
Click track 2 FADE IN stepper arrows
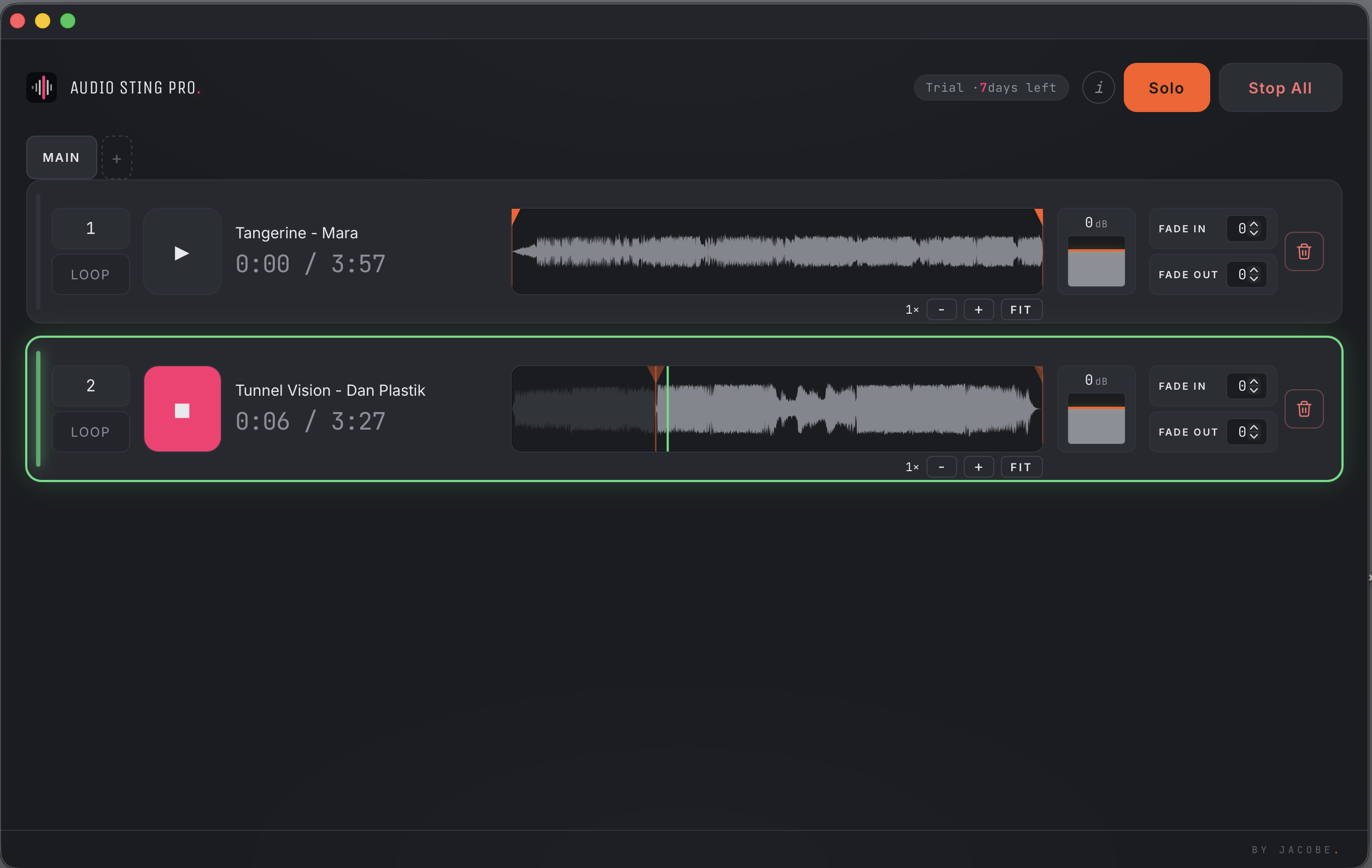1254,386
